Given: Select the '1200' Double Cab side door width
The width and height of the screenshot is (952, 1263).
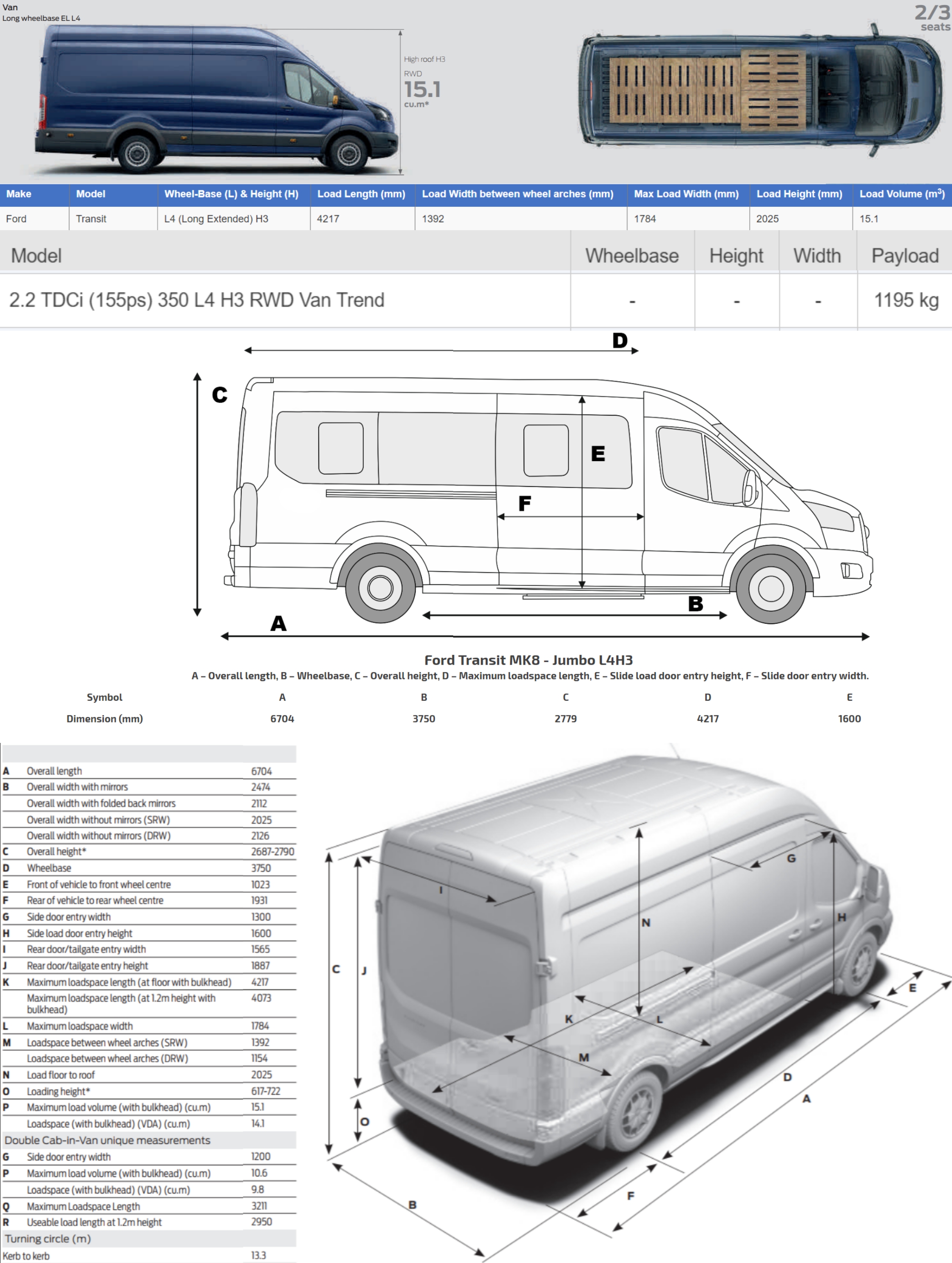Looking at the screenshot, I should point(261,1157).
